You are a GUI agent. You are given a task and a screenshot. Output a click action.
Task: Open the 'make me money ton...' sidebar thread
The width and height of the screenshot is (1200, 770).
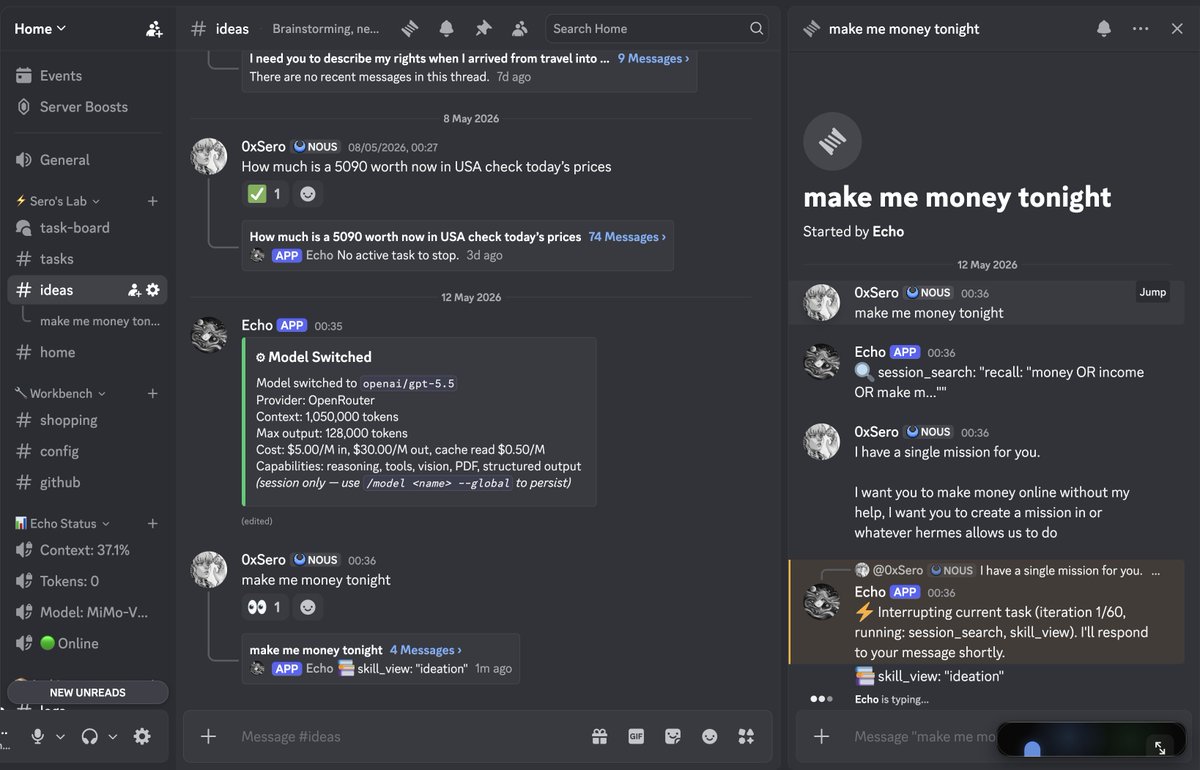[x=99, y=321]
